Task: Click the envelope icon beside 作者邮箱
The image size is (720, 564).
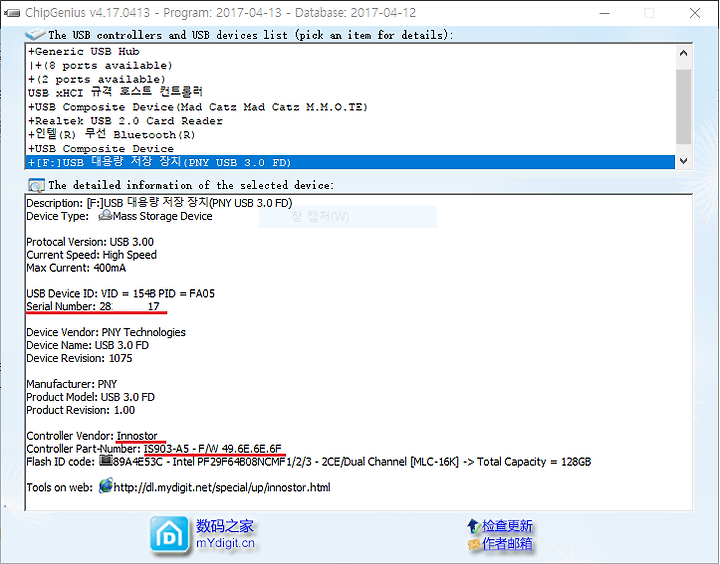Action: click(473, 544)
